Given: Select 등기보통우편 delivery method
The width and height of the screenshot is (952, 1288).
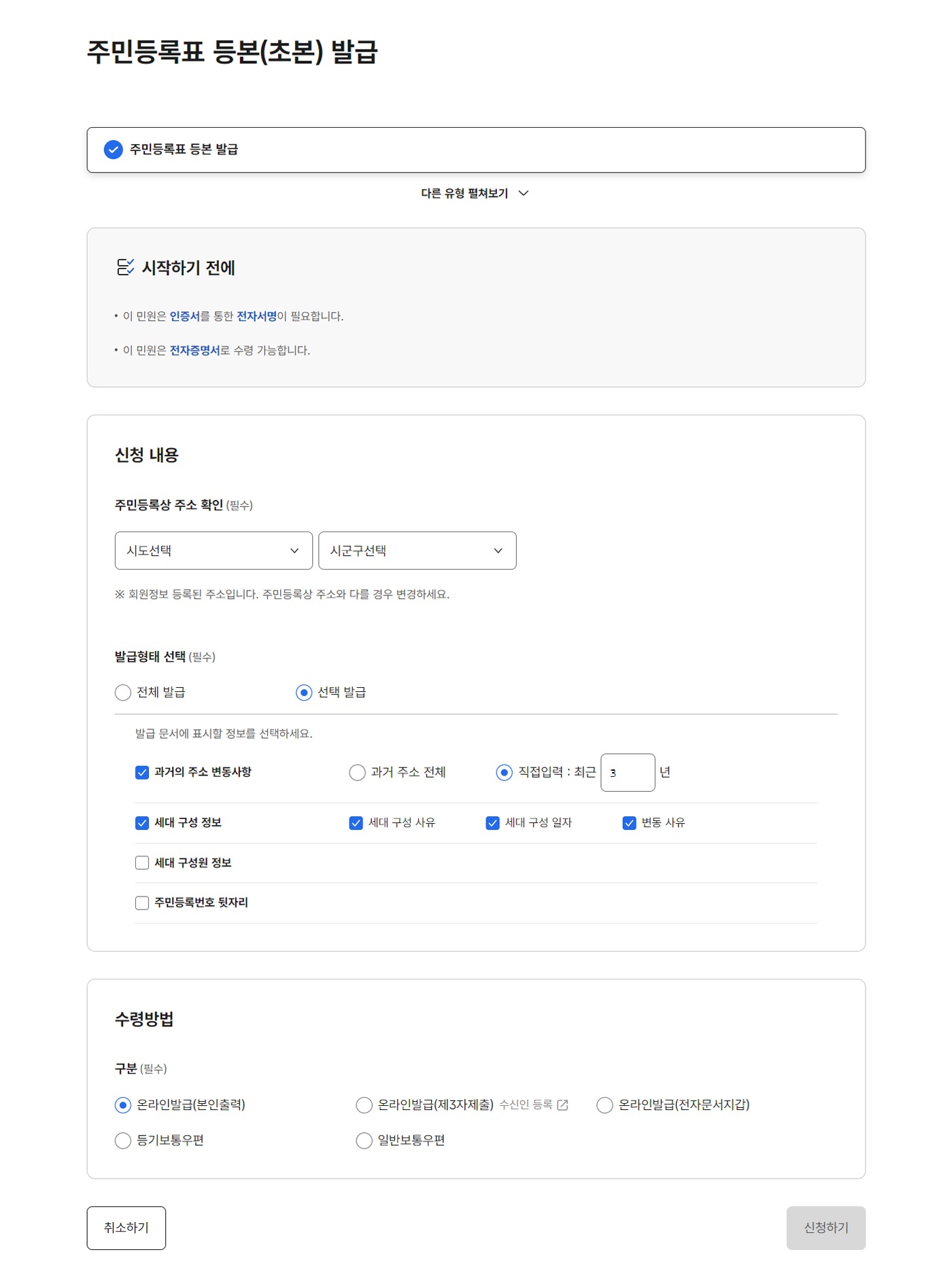Looking at the screenshot, I should (123, 1141).
